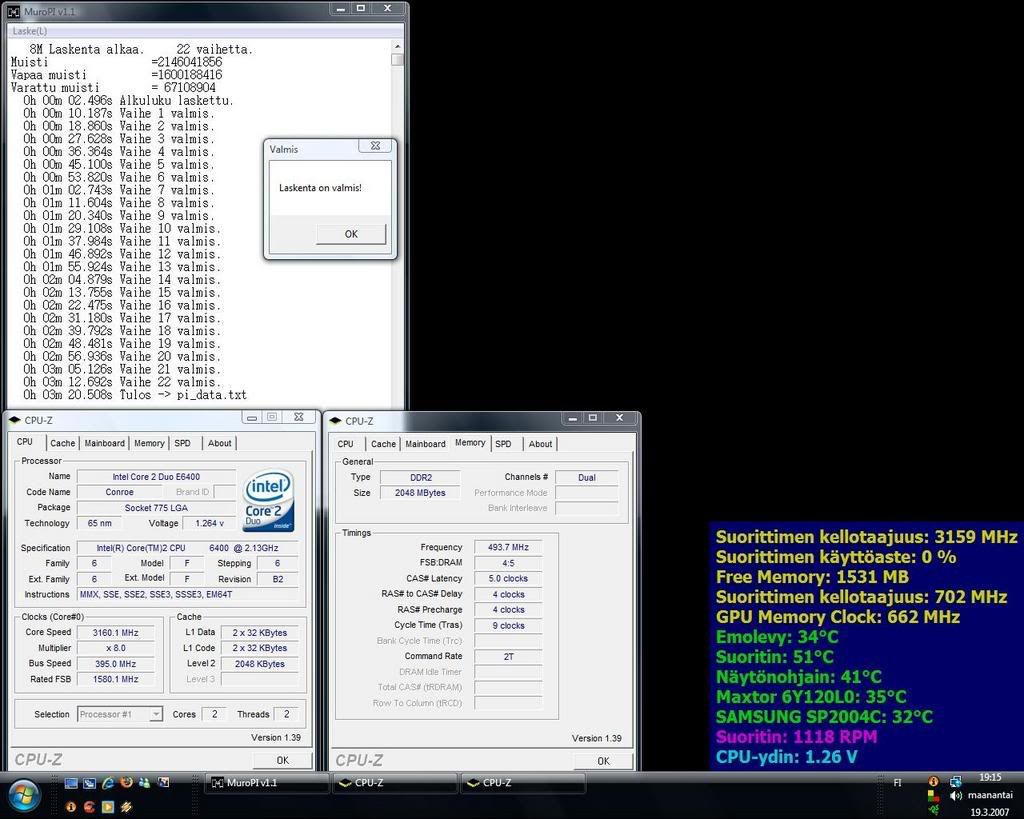
Task: Switch to the Mainboard tab in left CPU-Z
Action: (x=104, y=443)
